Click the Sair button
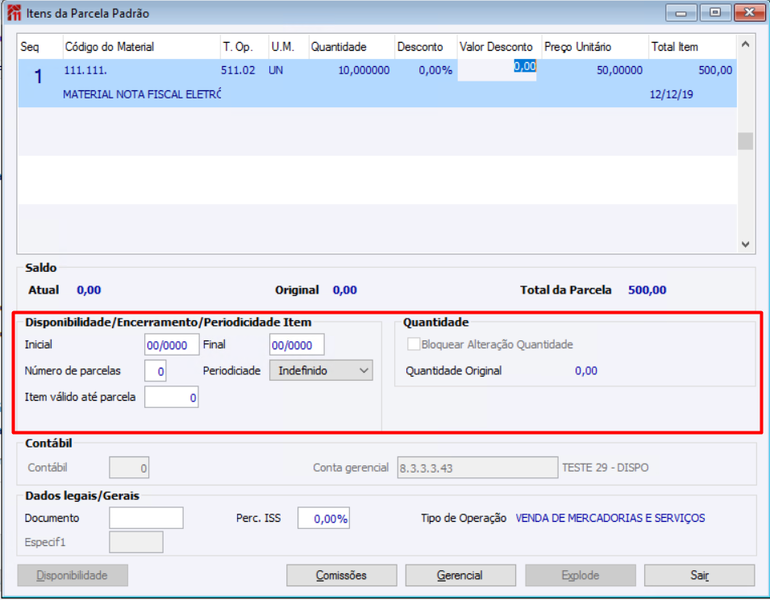This screenshot has width=770, height=600. pos(699,575)
